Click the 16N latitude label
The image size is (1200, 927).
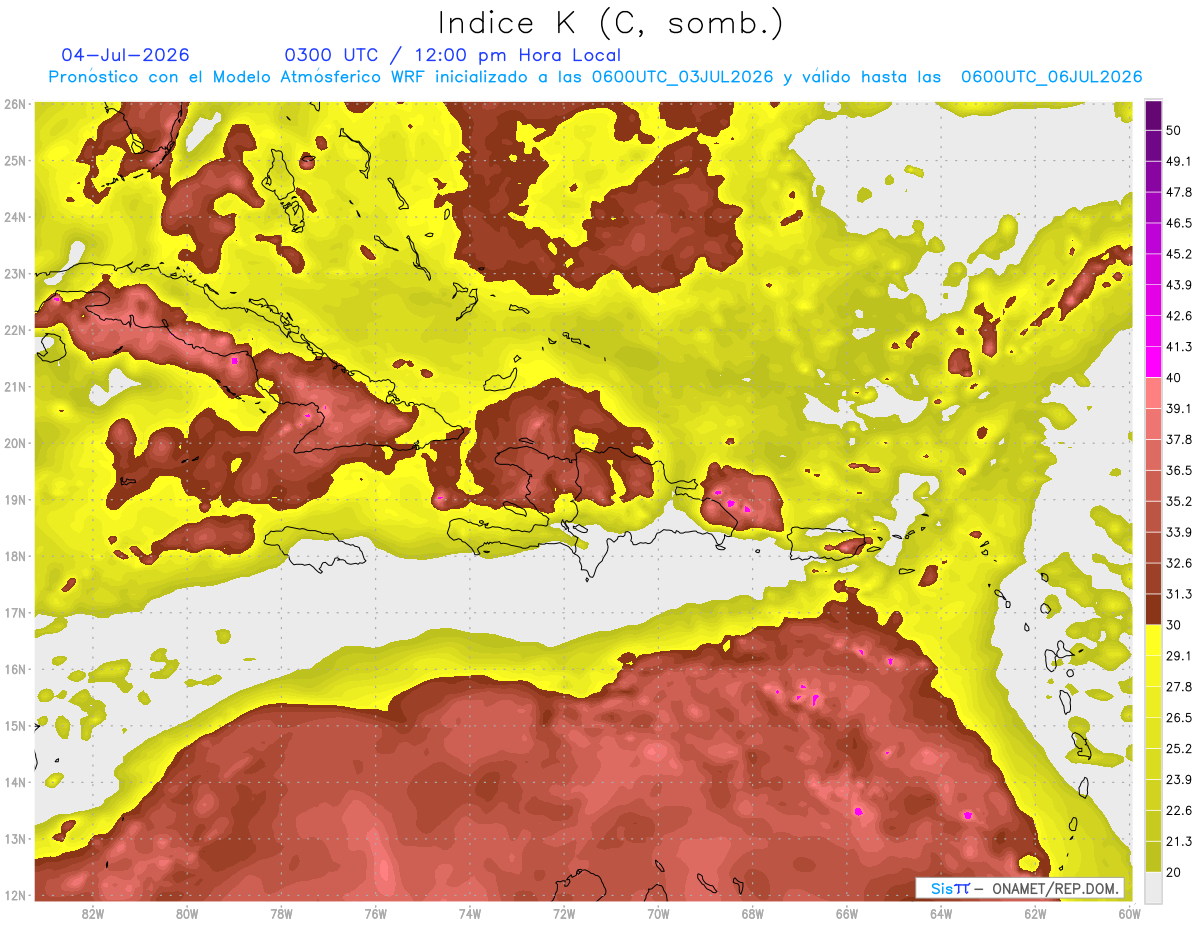15,669
